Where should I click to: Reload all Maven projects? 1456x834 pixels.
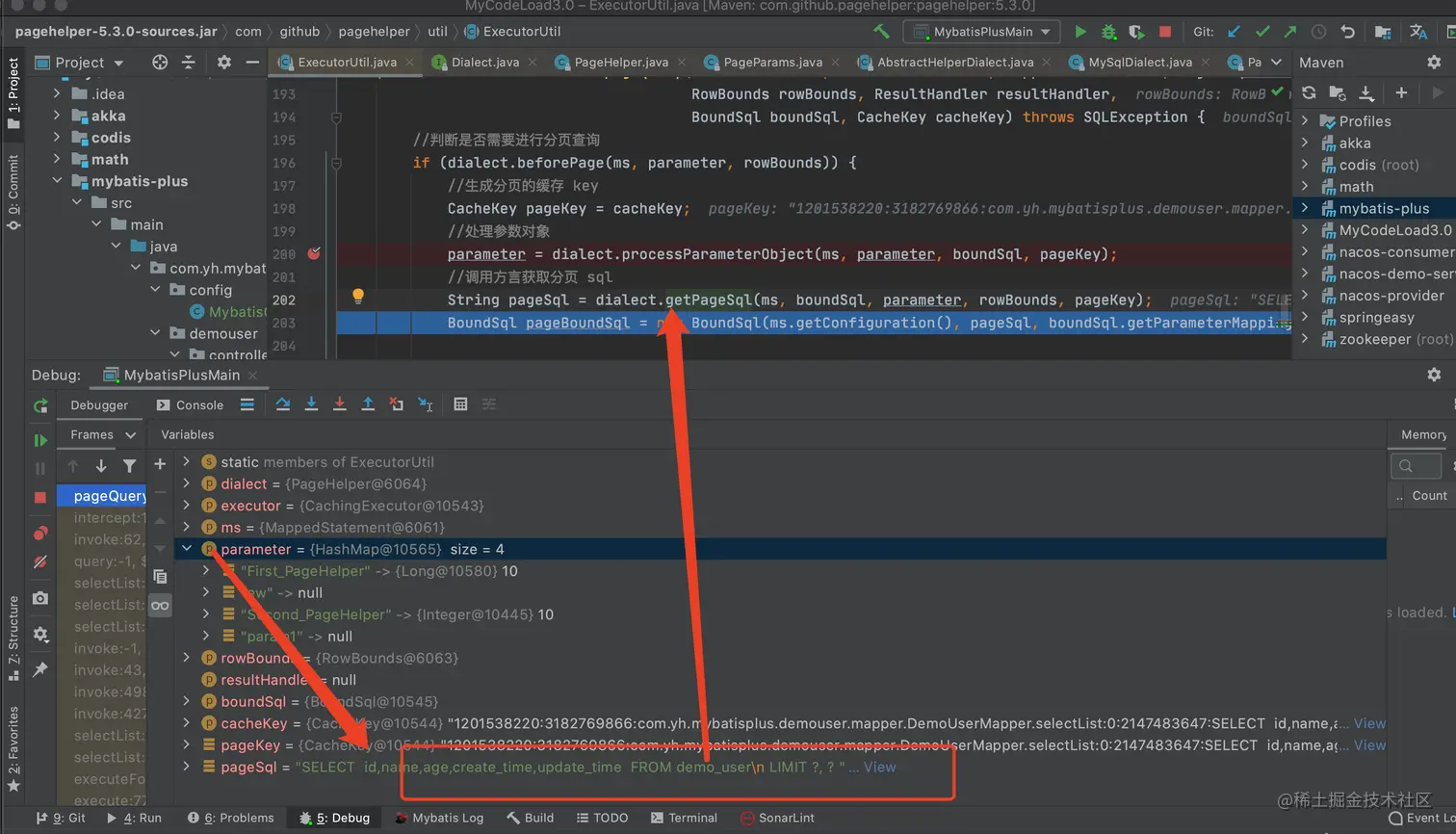pos(1309,93)
